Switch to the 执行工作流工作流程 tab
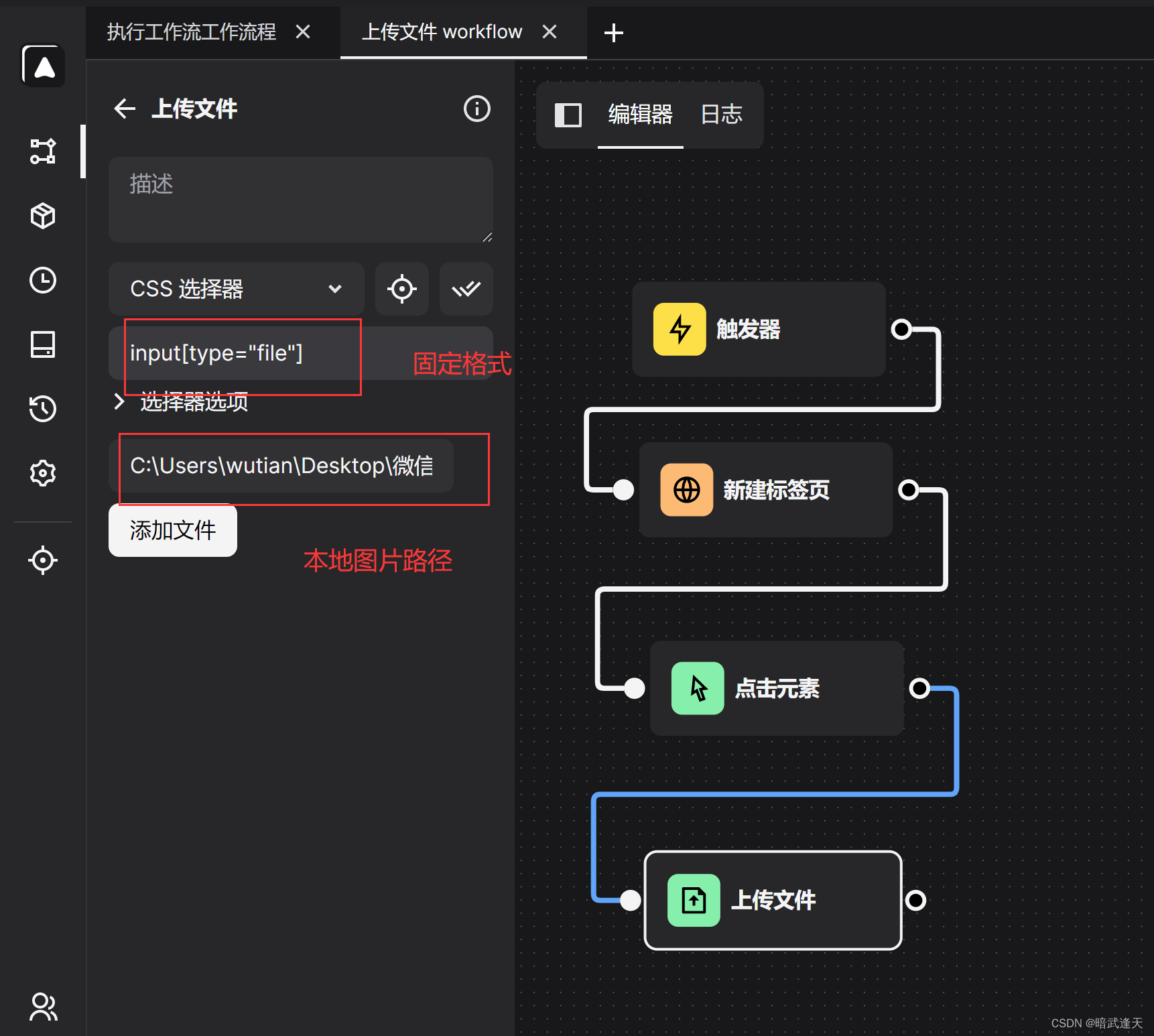 [x=192, y=32]
